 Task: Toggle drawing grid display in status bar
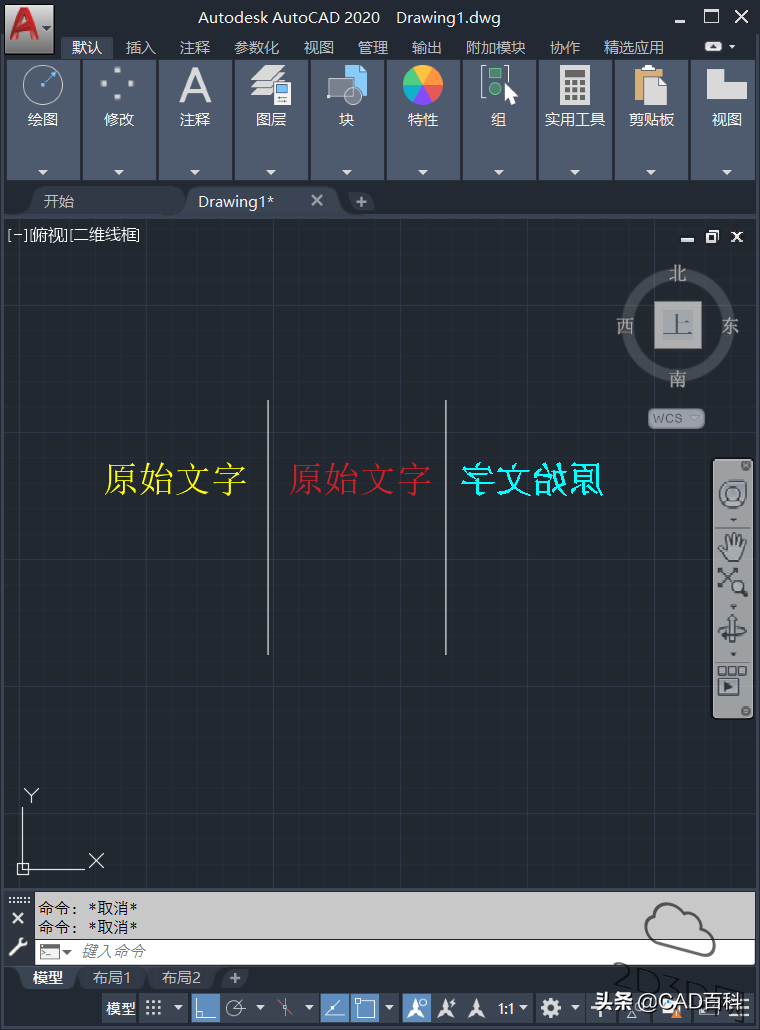pyautogui.click(x=153, y=1007)
